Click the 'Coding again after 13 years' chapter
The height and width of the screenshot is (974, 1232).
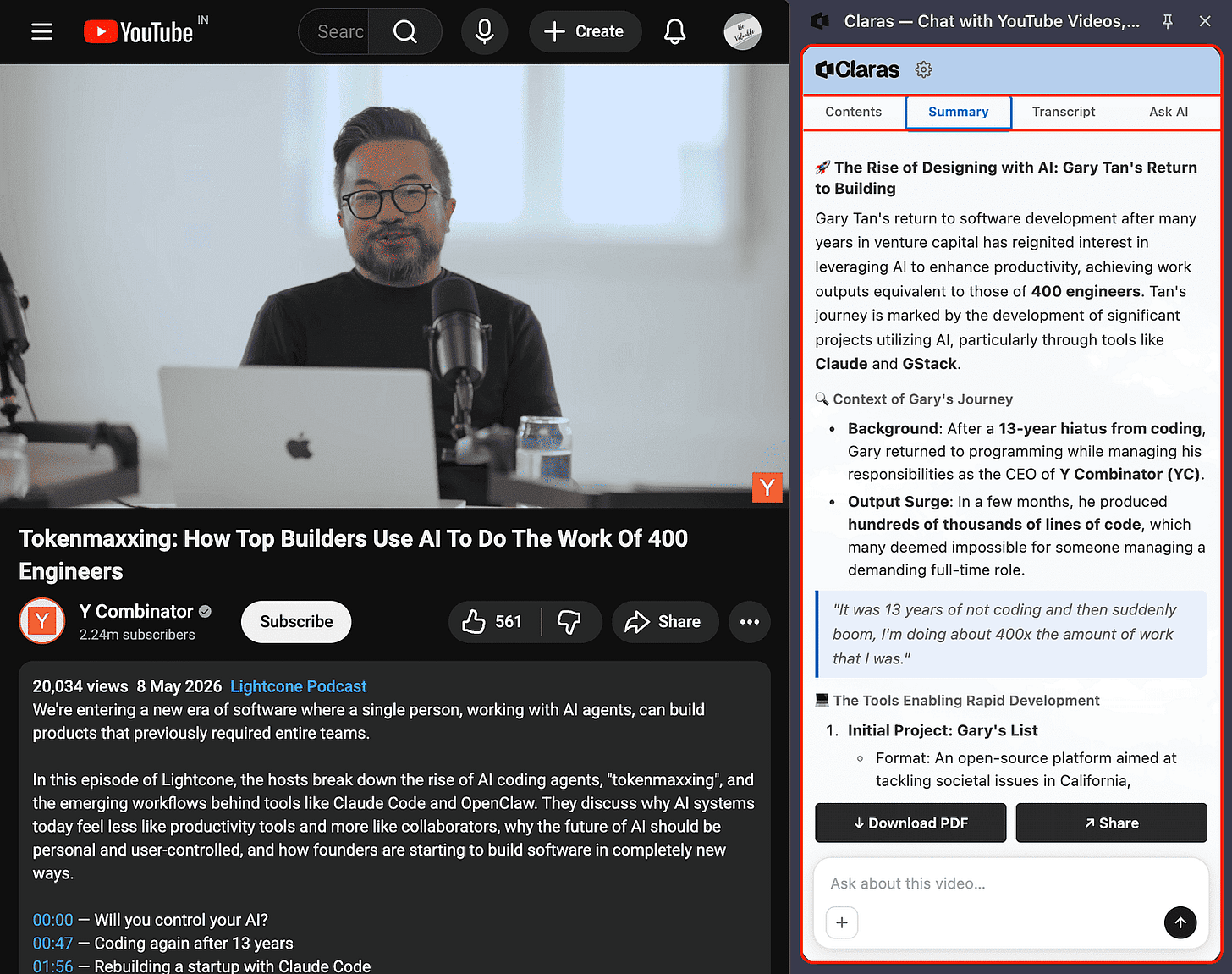[x=194, y=944]
